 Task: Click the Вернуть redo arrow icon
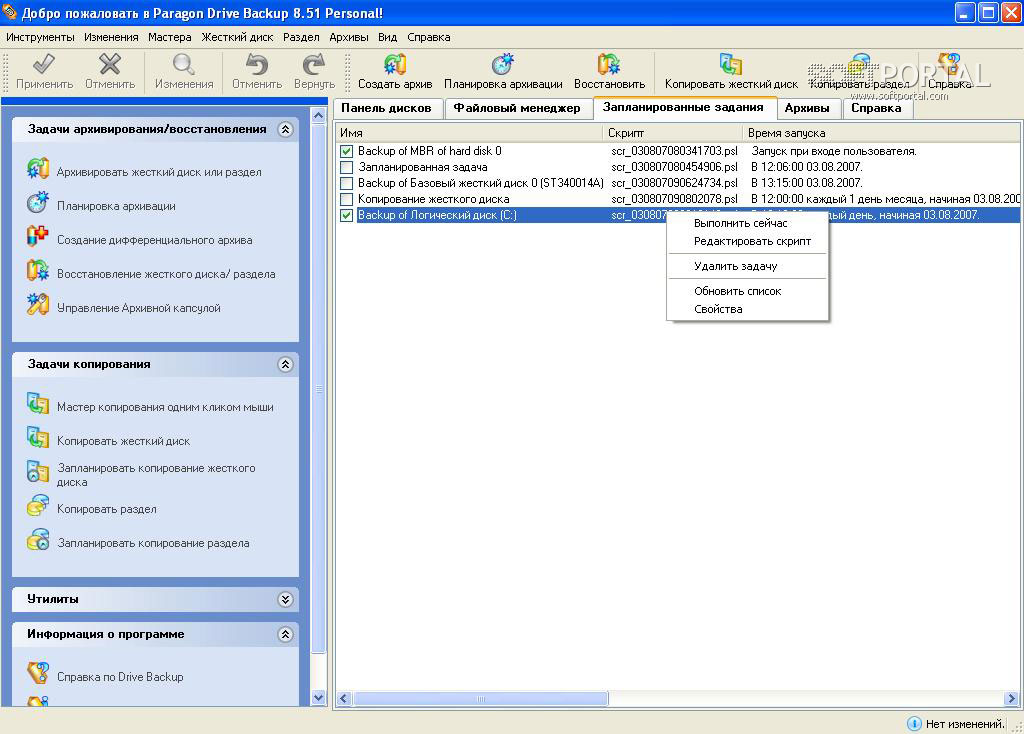pos(314,64)
